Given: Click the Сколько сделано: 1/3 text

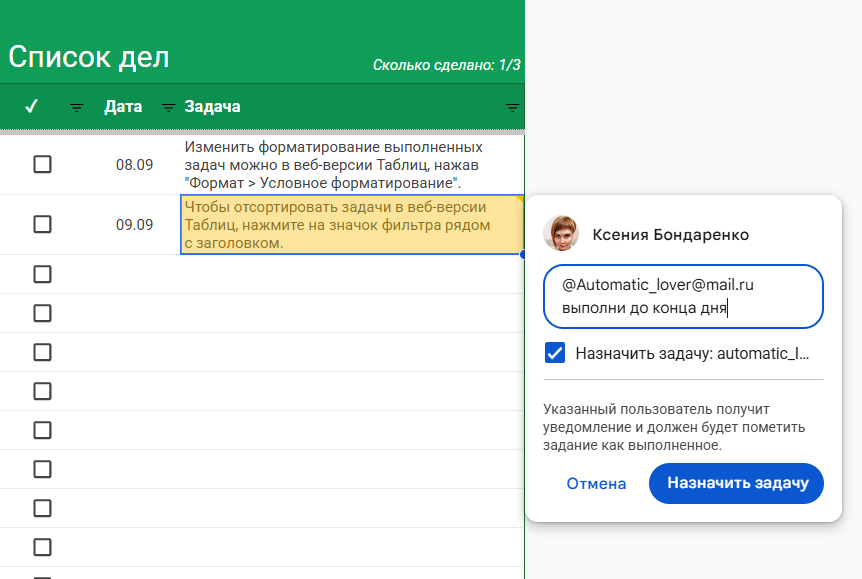Looking at the screenshot, I should 446,65.
